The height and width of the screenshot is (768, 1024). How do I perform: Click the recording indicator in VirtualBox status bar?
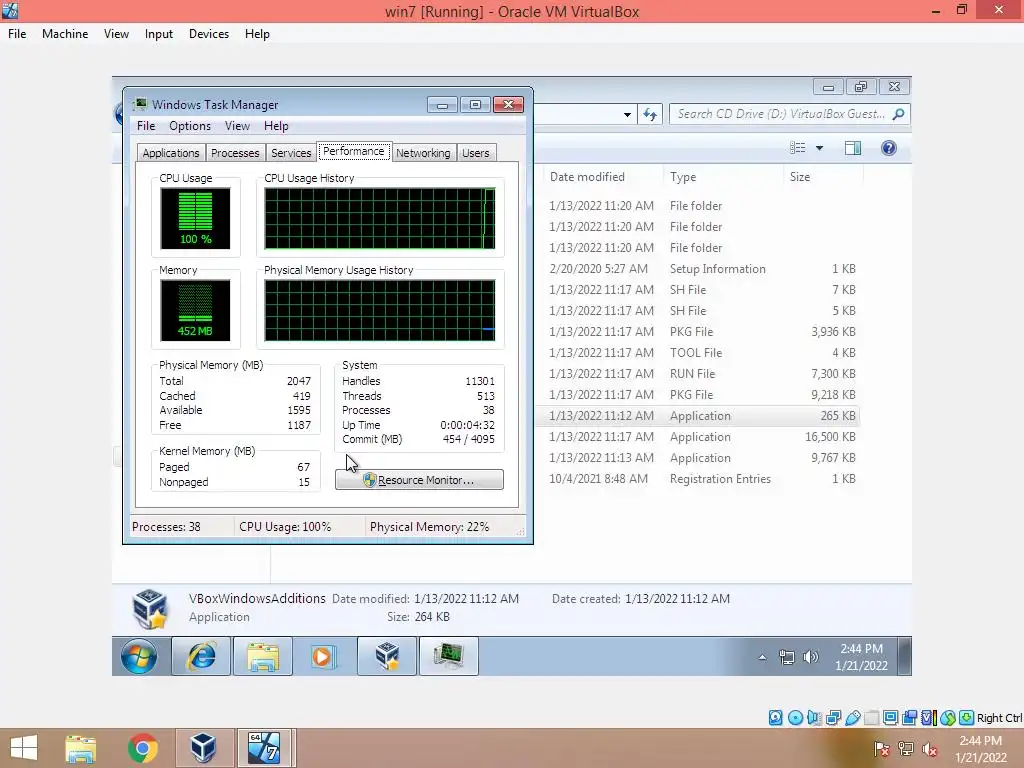909,718
